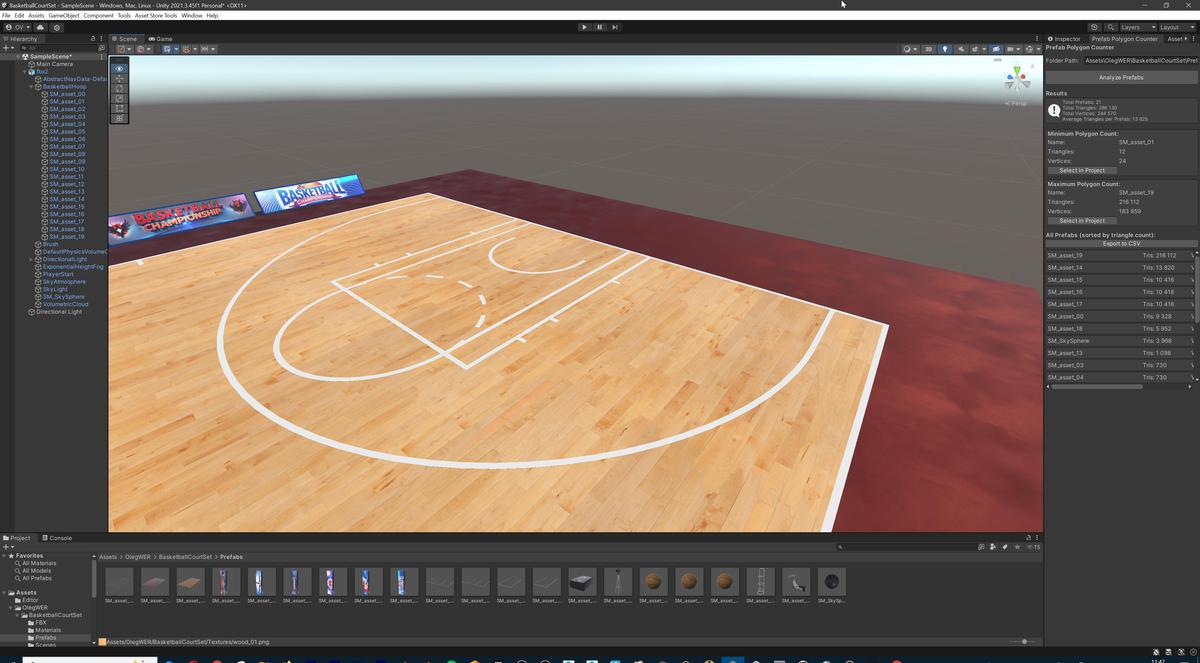
Task: Select the SM_SkySphere prefab thumbnail
Action: click(832, 582)
